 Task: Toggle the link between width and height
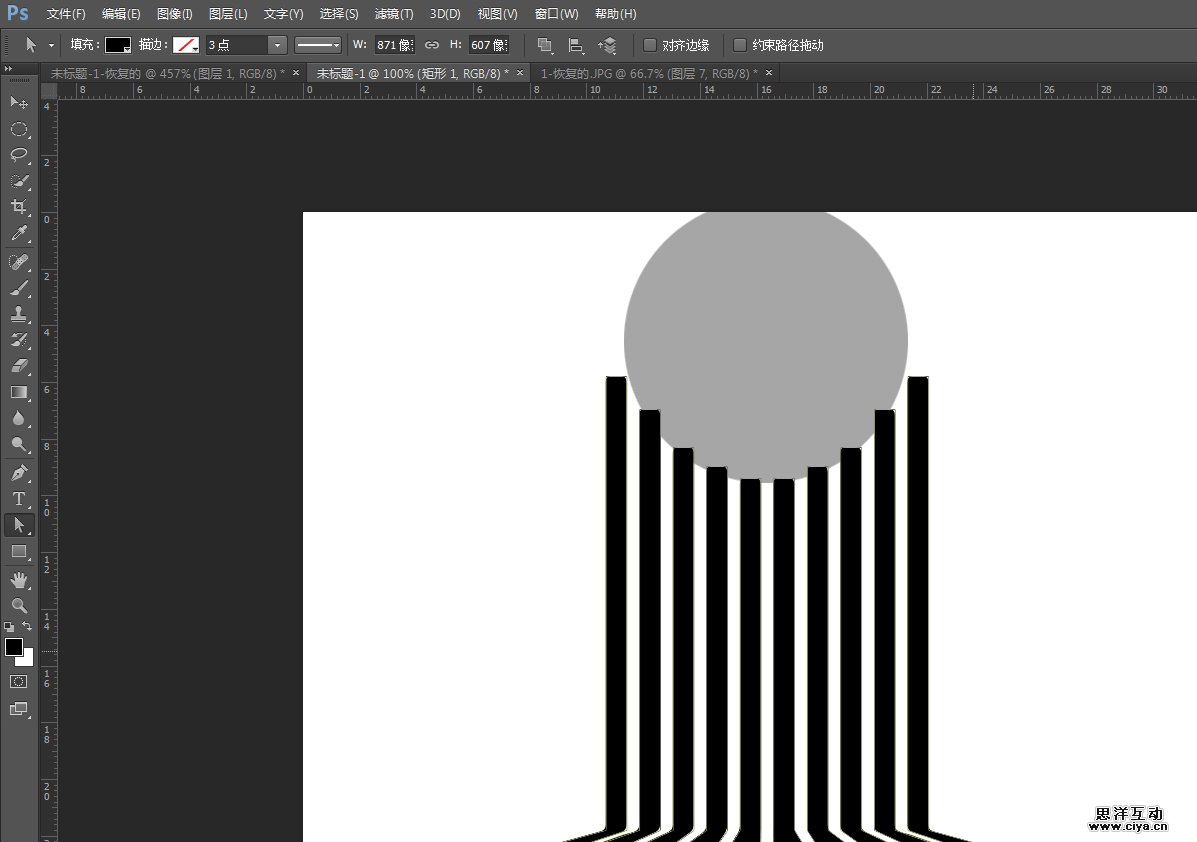click(432, 45)
